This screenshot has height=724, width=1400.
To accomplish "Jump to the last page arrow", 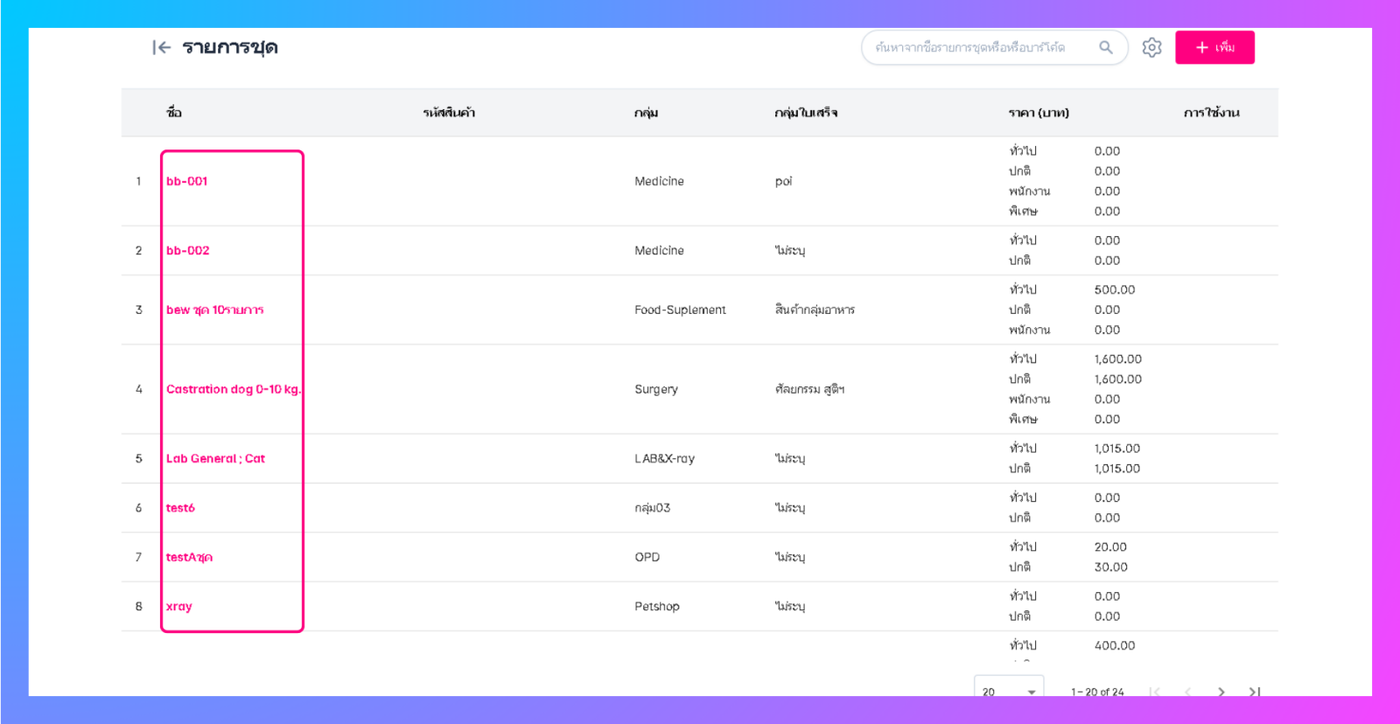I will click(x=1255, y=691).
